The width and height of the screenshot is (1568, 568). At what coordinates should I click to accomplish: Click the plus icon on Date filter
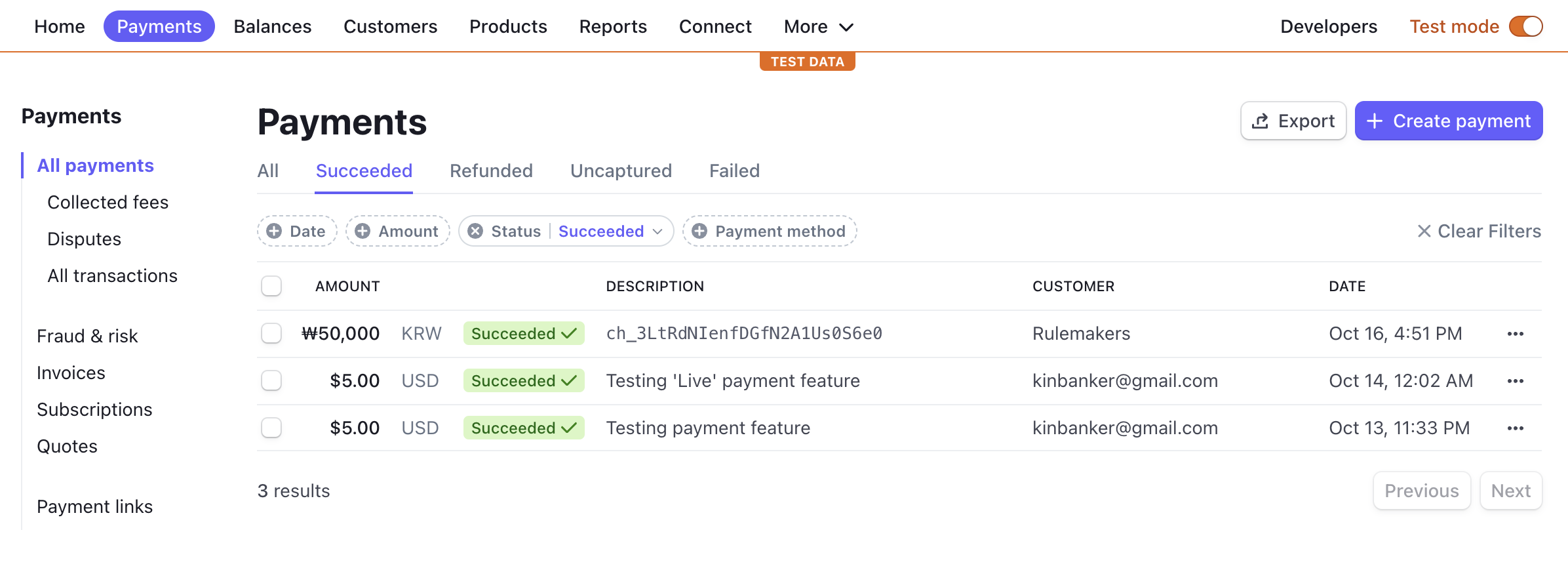[x=274, y=232]
